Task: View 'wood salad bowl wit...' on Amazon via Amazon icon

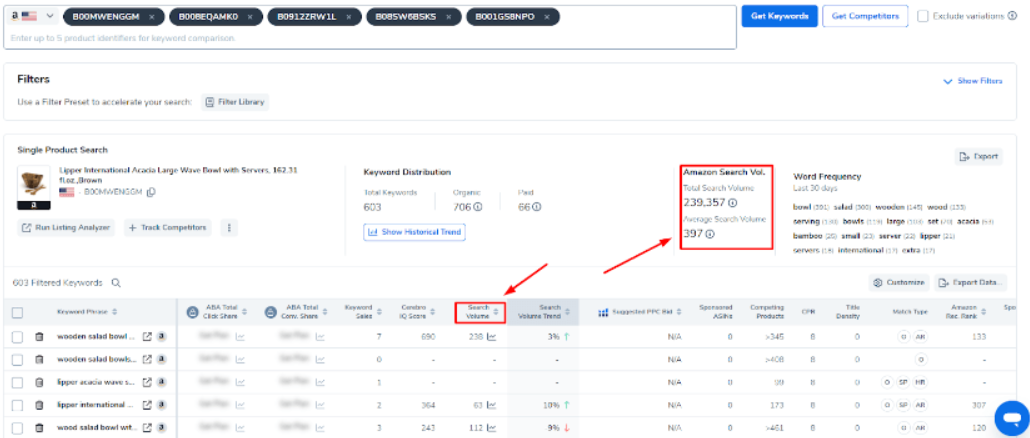Action: tap(162, 427)
